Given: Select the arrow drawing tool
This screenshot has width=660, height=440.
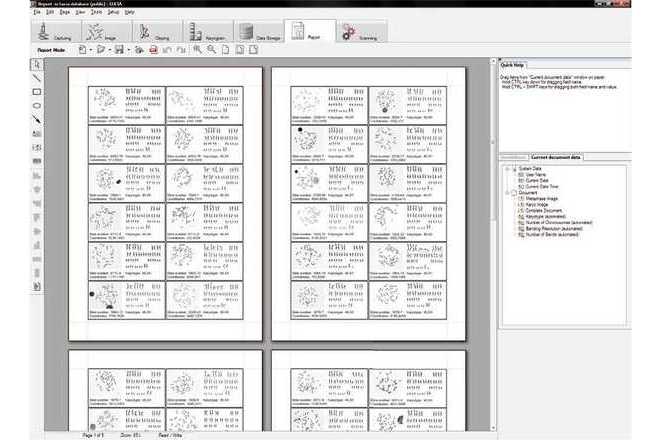Looking at the screenshot, I should click(37, 120).
